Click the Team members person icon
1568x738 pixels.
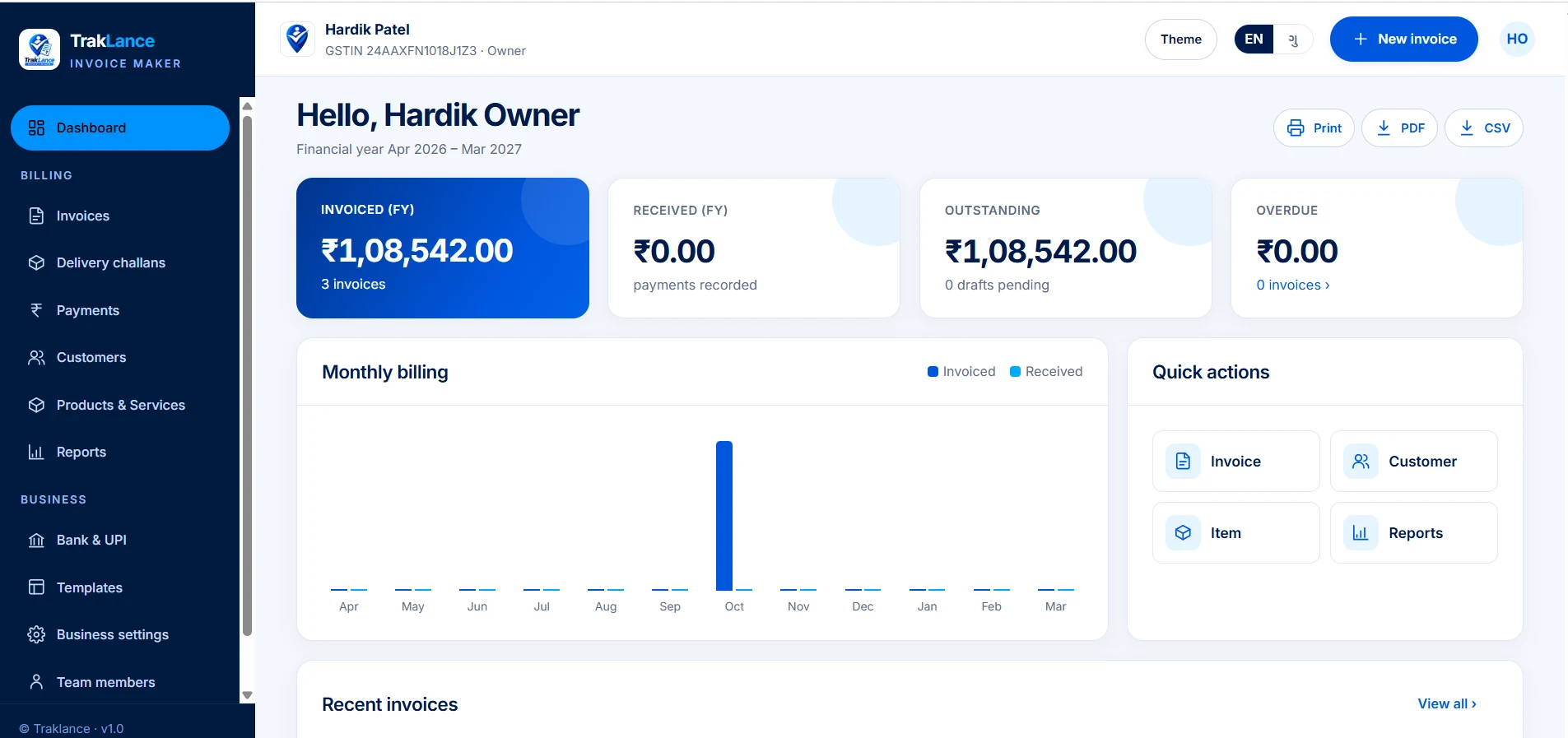[x=36, y=682]
